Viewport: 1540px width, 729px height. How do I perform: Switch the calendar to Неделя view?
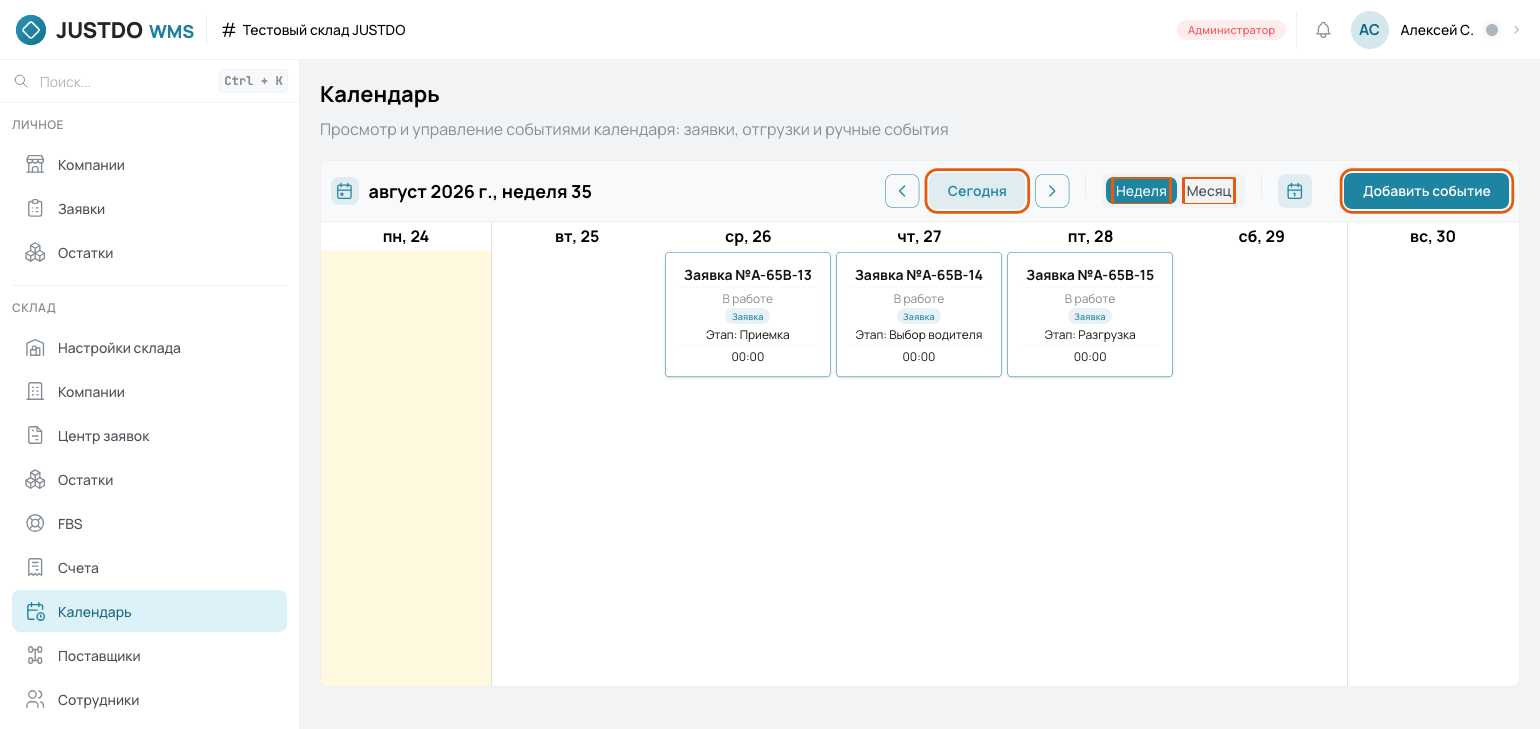[1141, 191]
